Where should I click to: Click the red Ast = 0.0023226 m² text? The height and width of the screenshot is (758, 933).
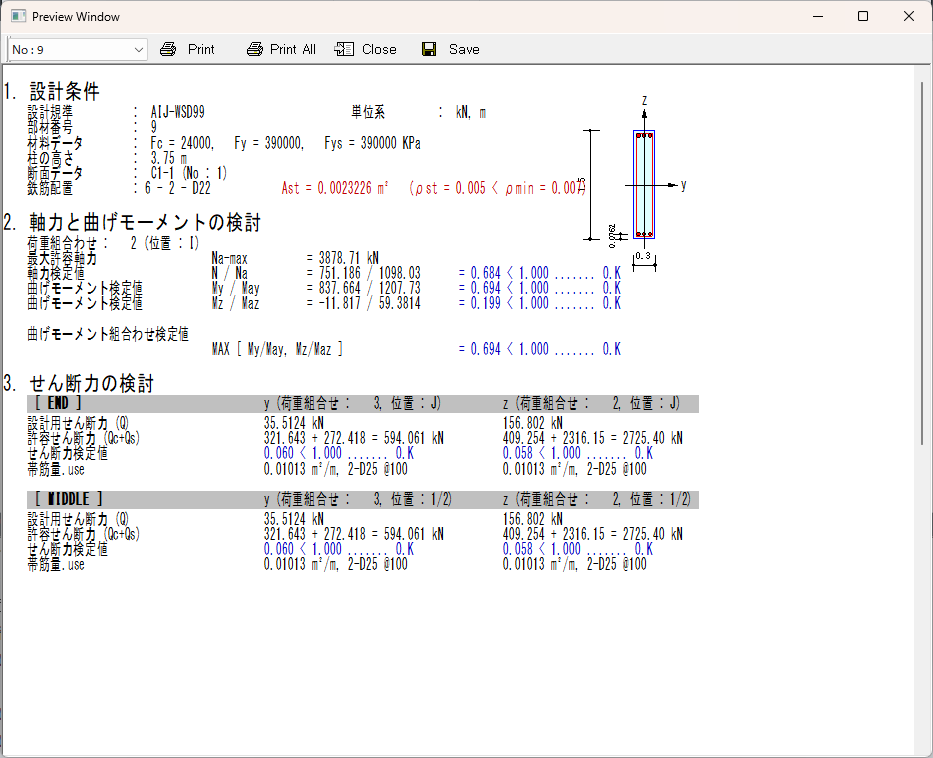[x=335, y=188]
